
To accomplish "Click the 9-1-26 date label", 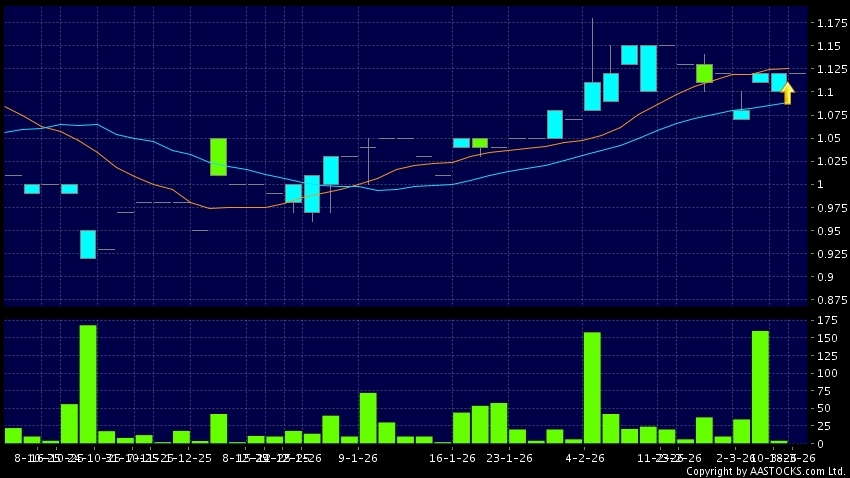I will pyautogui.click(x=357, y=457).
